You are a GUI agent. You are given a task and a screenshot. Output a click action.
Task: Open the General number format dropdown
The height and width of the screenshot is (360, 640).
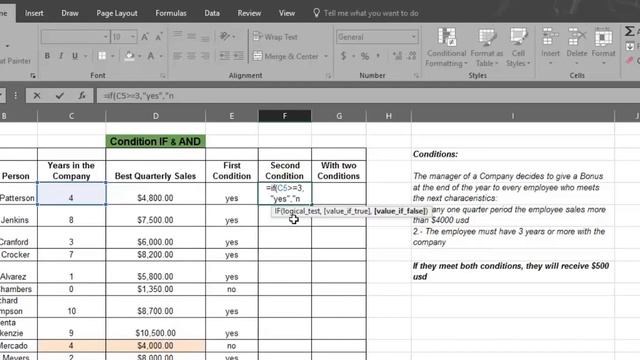(x=377, y=37)
